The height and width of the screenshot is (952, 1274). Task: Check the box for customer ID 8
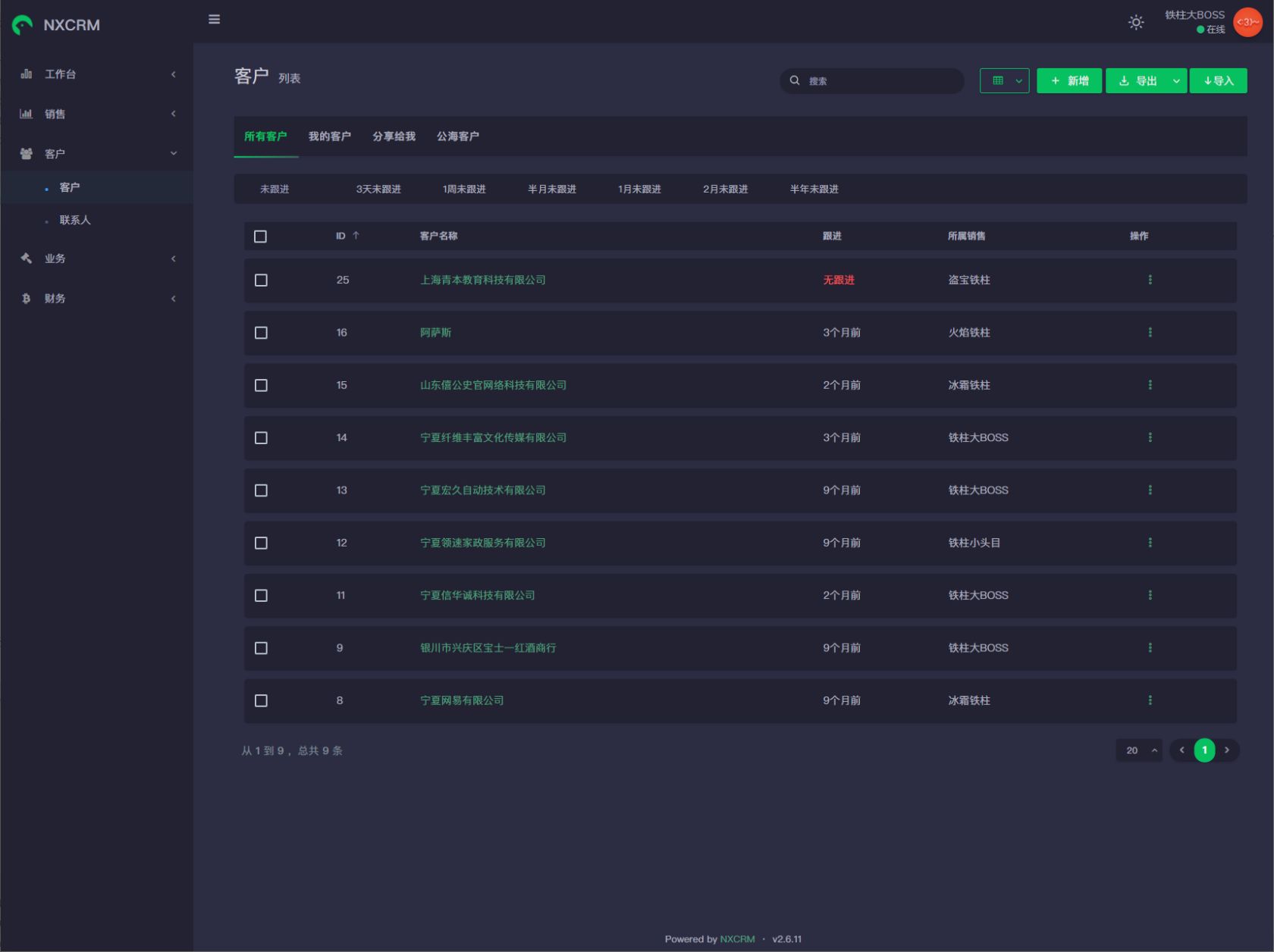(x=261, y=701)
